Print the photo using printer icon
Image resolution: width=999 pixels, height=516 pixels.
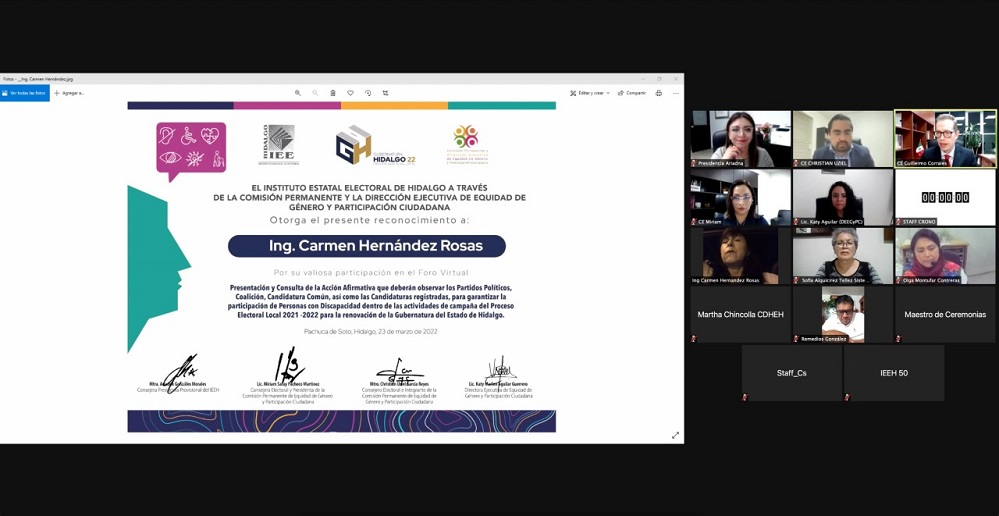[658, 93]
